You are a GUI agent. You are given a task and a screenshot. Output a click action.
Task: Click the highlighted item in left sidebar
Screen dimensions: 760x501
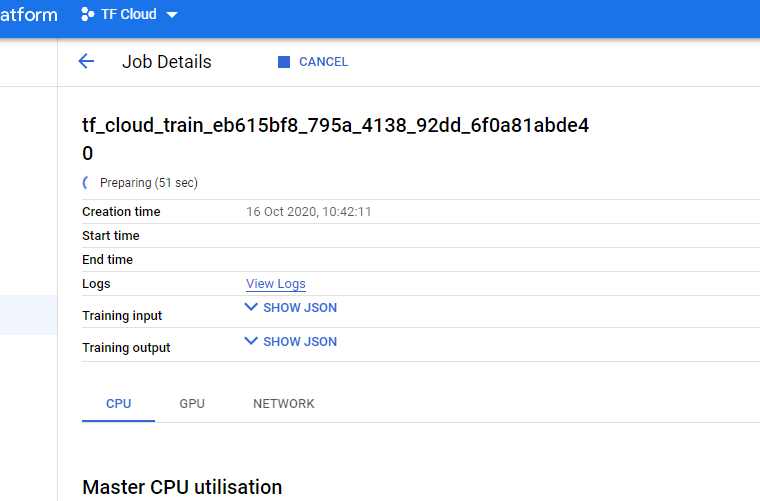(x=29, y=315)
